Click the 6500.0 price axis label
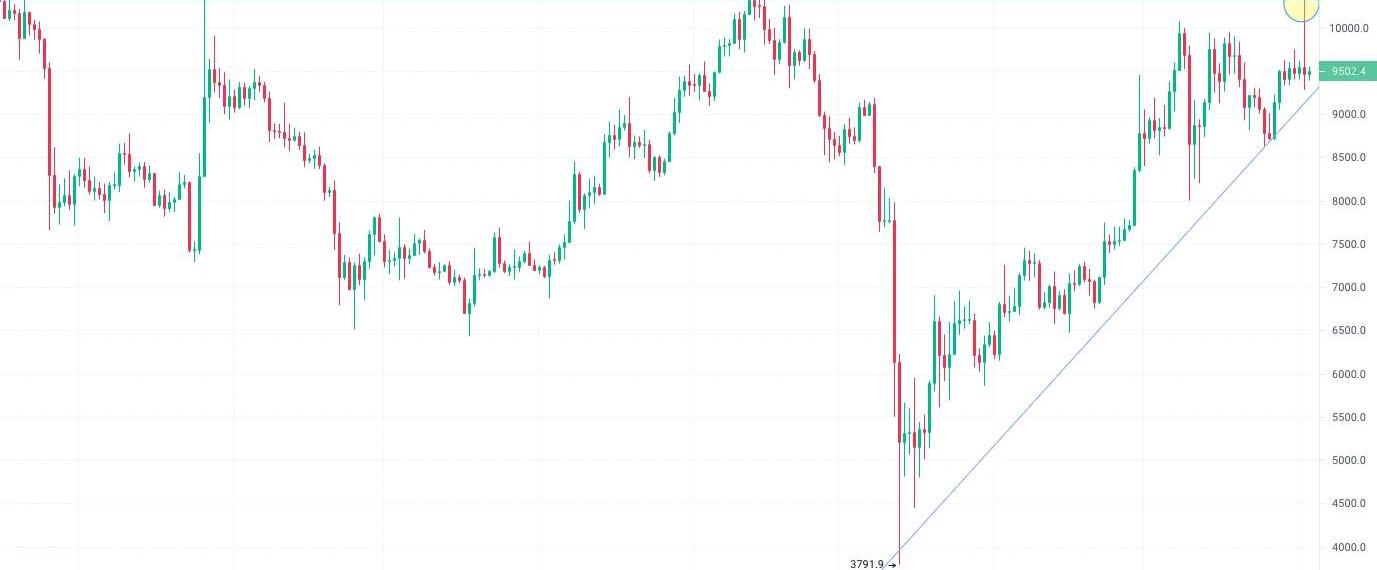 tap(1348, 330)
